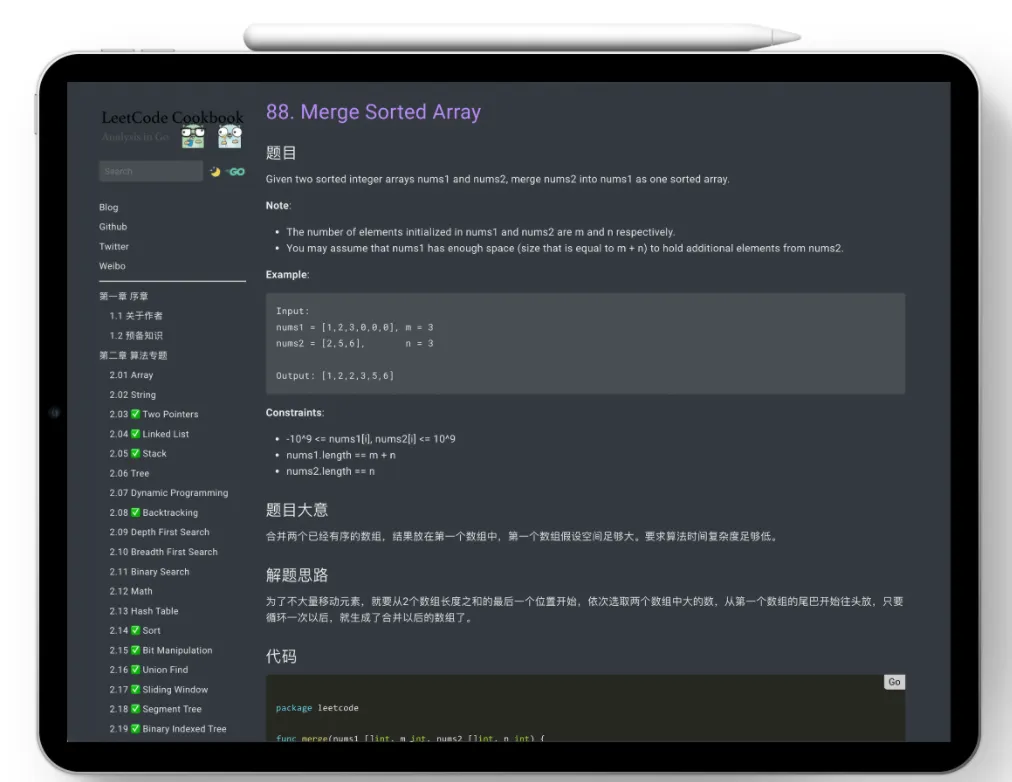Click the gopher with glasses mascot image
This screenshot has height=782, width=1012.
tap(193, 137)
